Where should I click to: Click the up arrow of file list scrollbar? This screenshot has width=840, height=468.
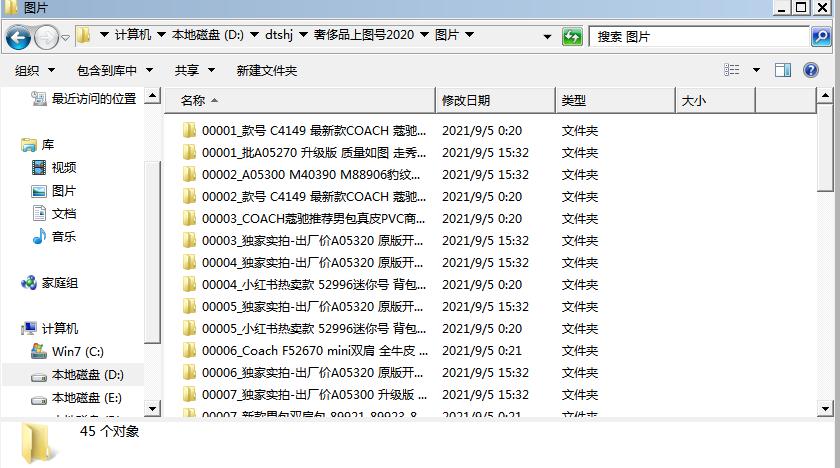[x=825, y=96]
